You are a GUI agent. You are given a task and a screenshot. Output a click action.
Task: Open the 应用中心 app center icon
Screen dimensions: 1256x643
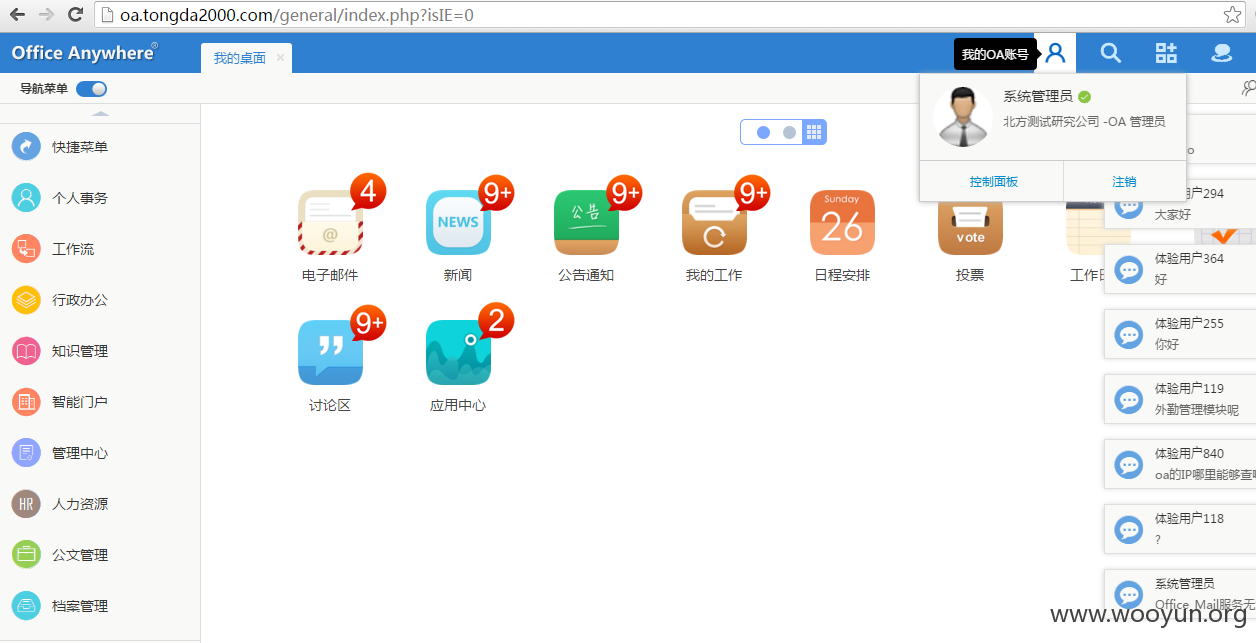[x=458, y=353]
